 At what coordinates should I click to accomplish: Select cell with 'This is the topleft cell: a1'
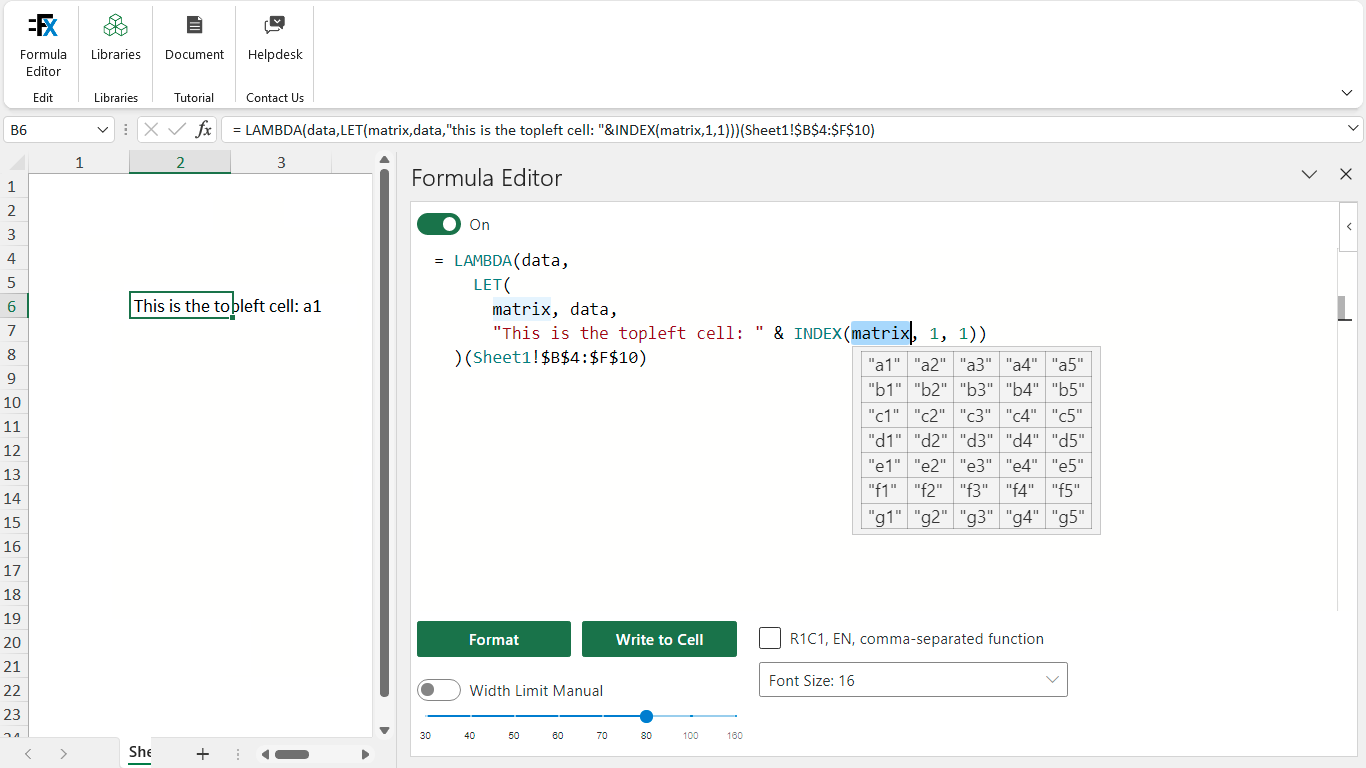coord(181,306)
